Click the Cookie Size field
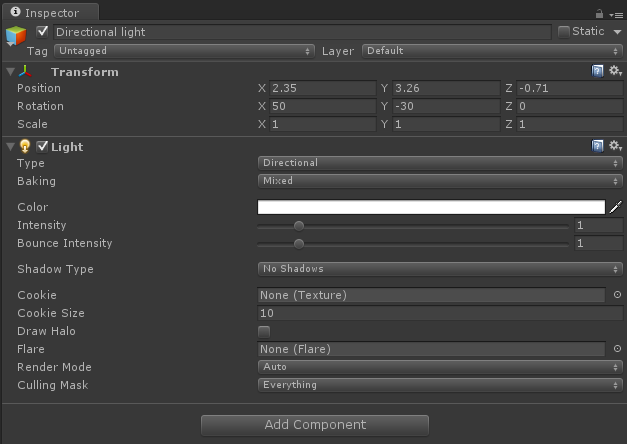This screenshot has height=444, width=627. tap(440, 313)
